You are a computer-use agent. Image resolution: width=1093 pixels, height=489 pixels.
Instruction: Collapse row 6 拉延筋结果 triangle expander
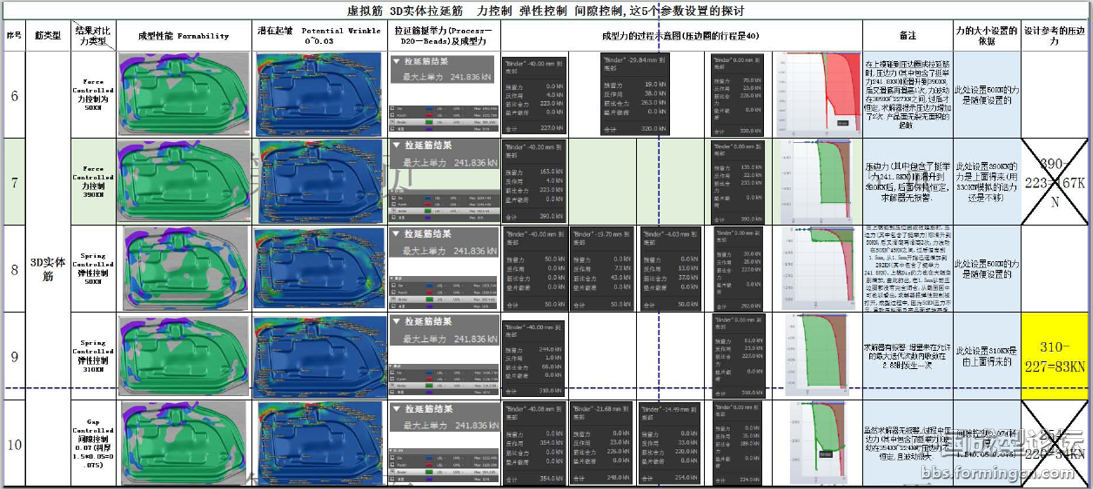[x=396, y=61]
